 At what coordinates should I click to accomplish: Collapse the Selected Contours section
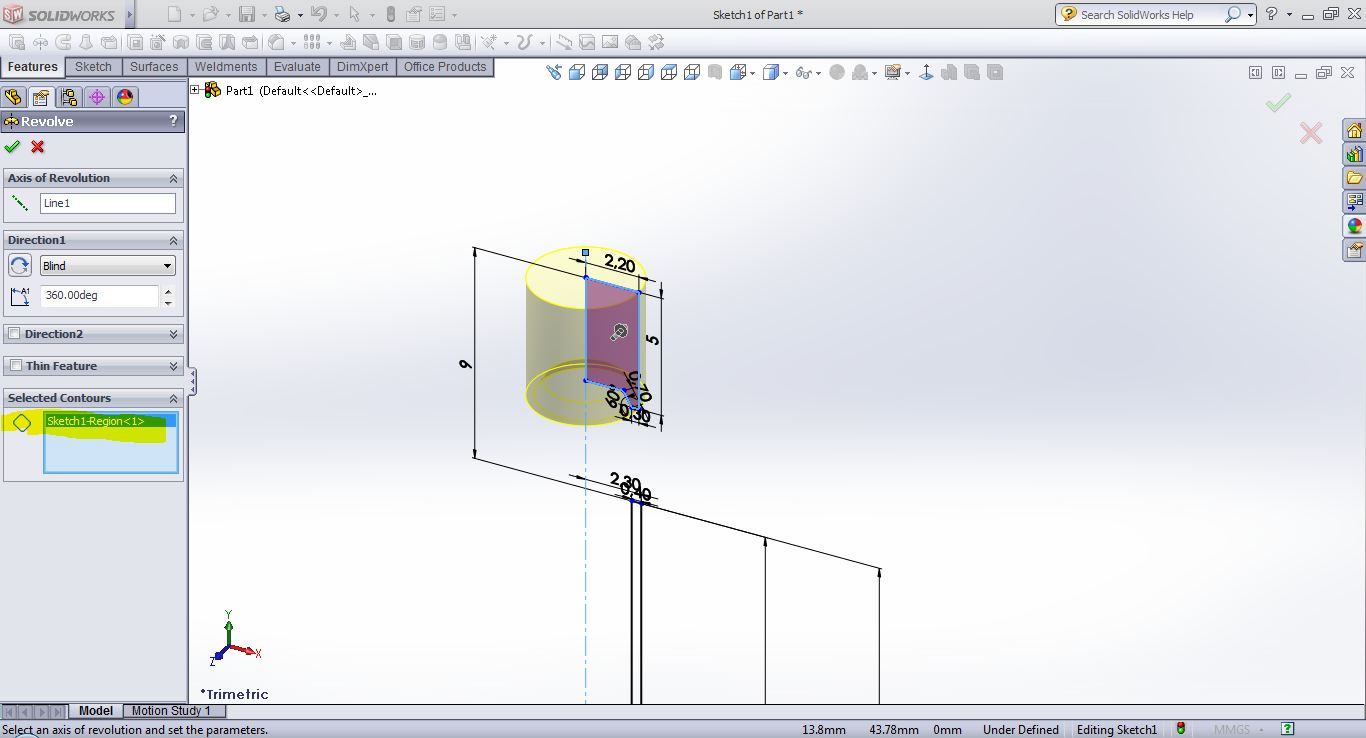coord(173,398)
